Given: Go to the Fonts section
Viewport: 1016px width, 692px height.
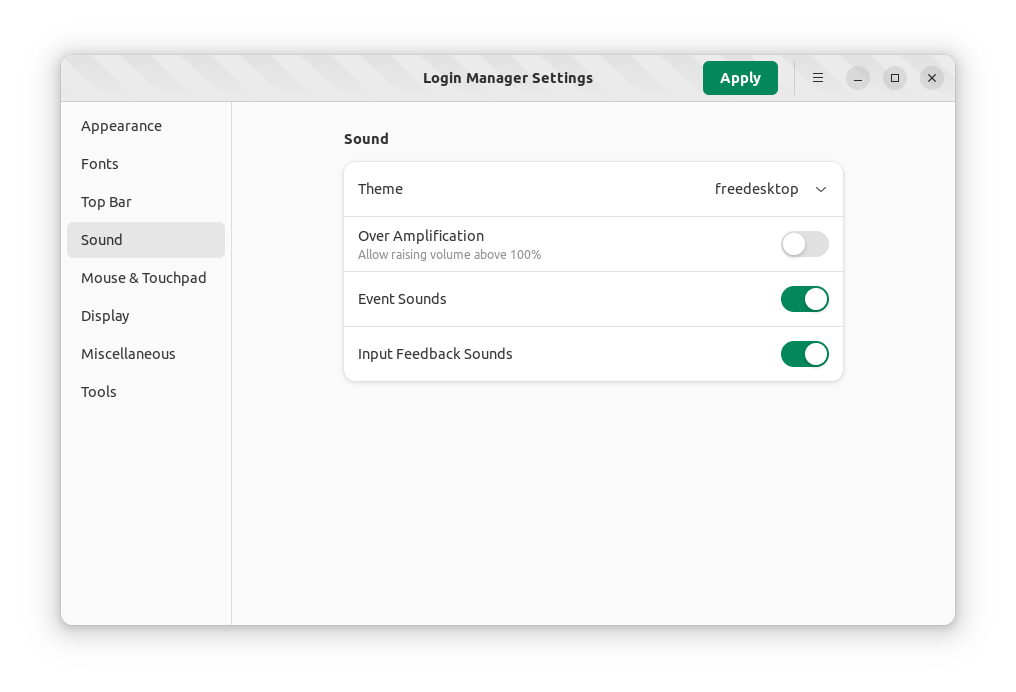Looking at the screenshot, I should tap(100, 164).
